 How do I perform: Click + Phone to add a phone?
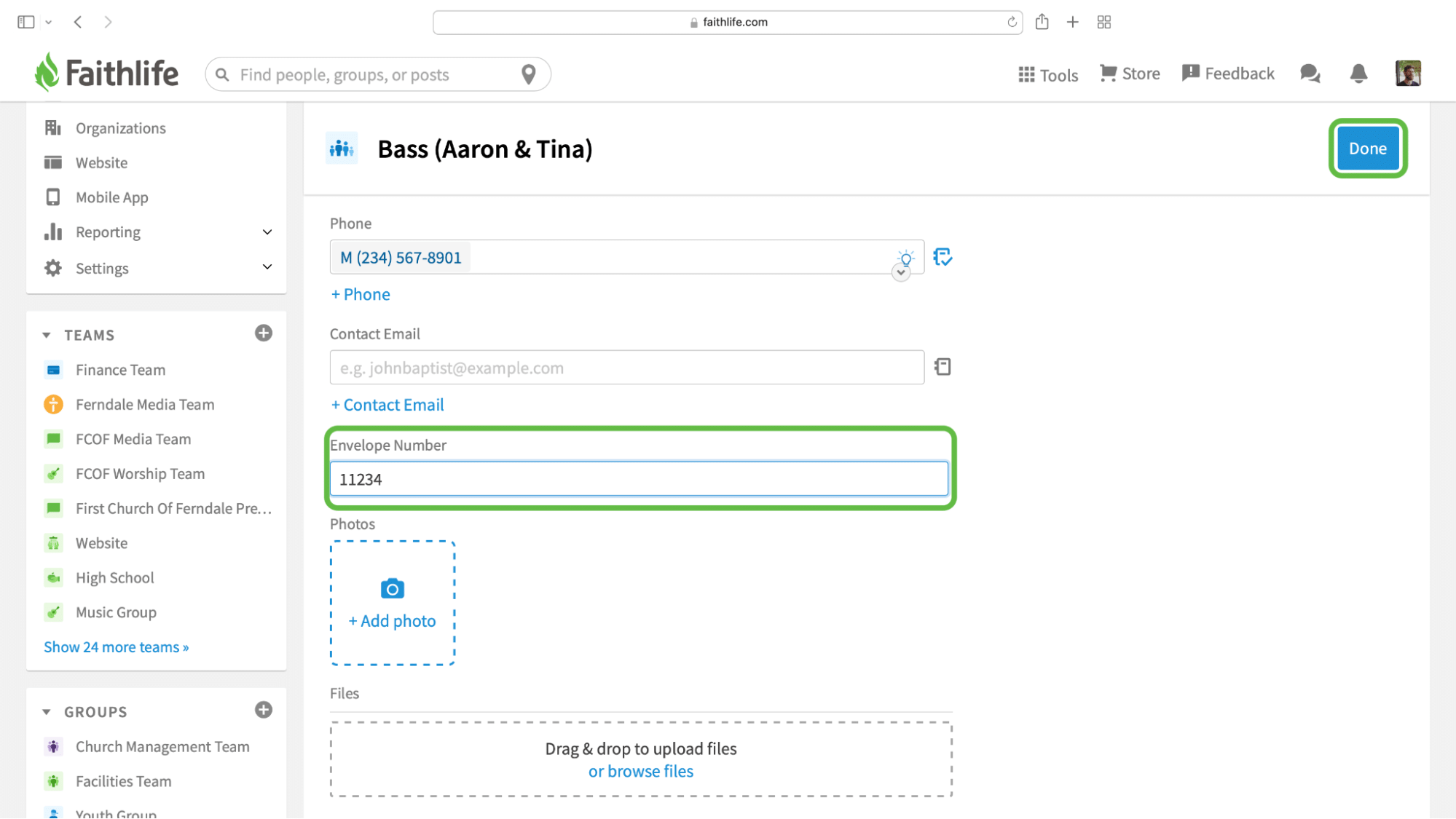point(361,294)
